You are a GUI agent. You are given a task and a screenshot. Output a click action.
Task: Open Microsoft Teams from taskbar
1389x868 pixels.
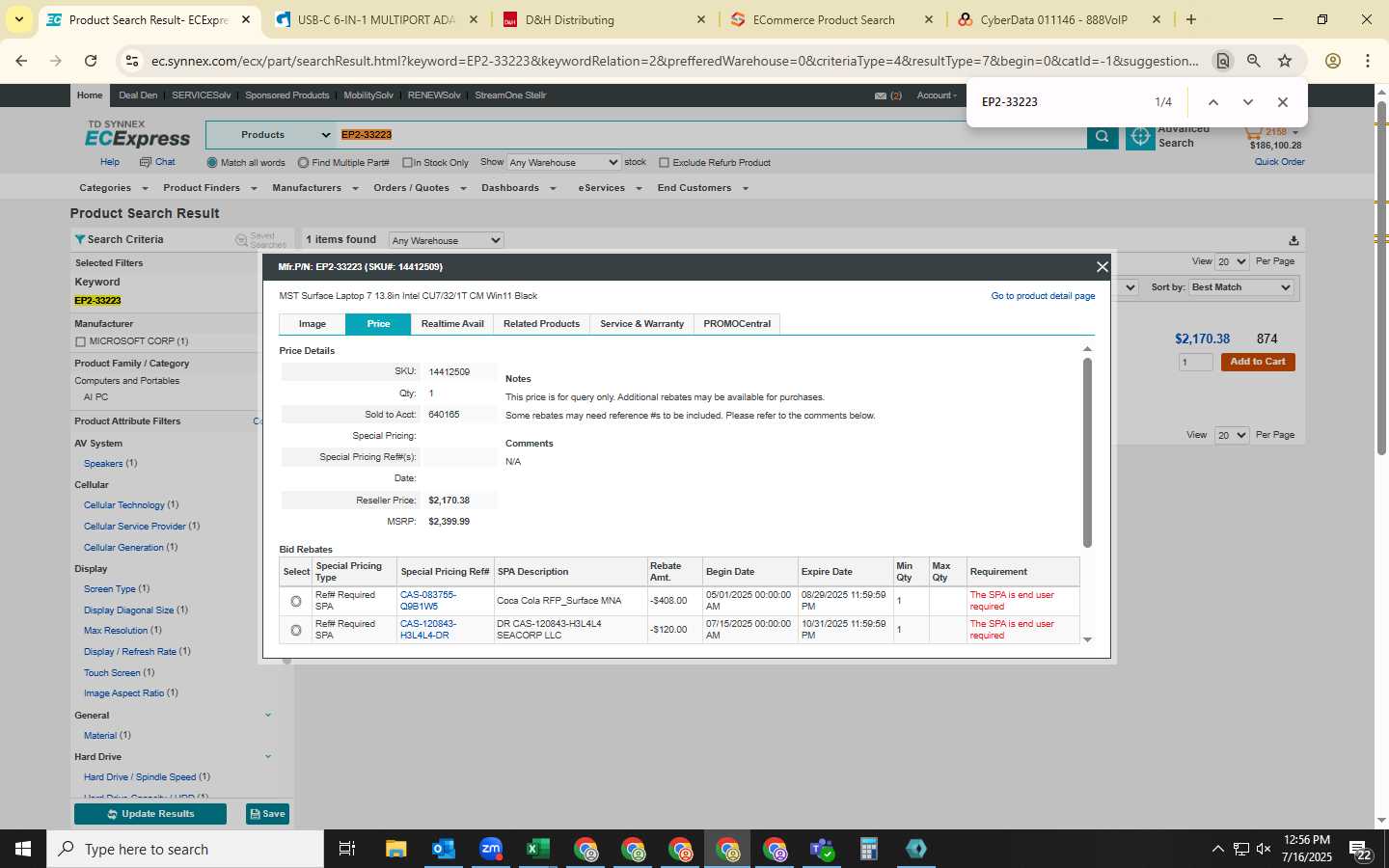click(822, 849)
